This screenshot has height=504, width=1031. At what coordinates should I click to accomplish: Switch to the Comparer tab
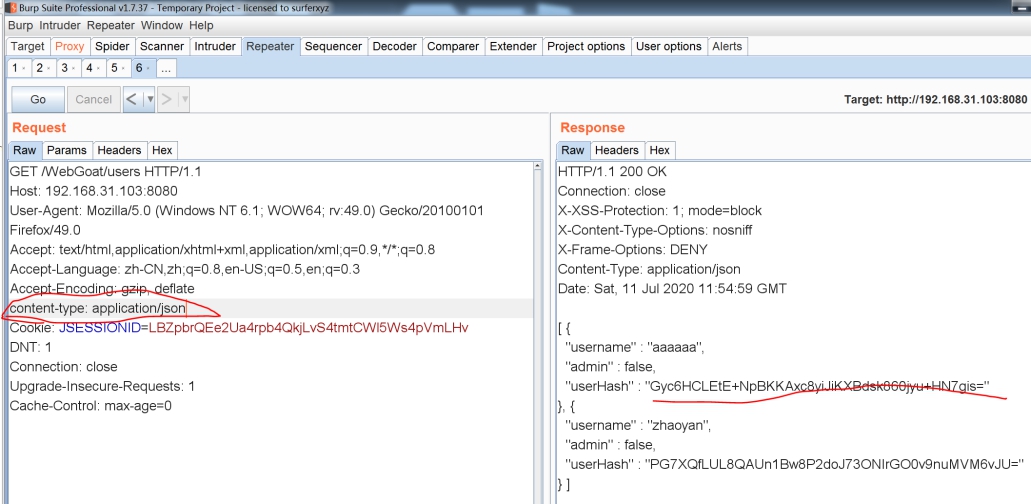click(x=453, y=47)
